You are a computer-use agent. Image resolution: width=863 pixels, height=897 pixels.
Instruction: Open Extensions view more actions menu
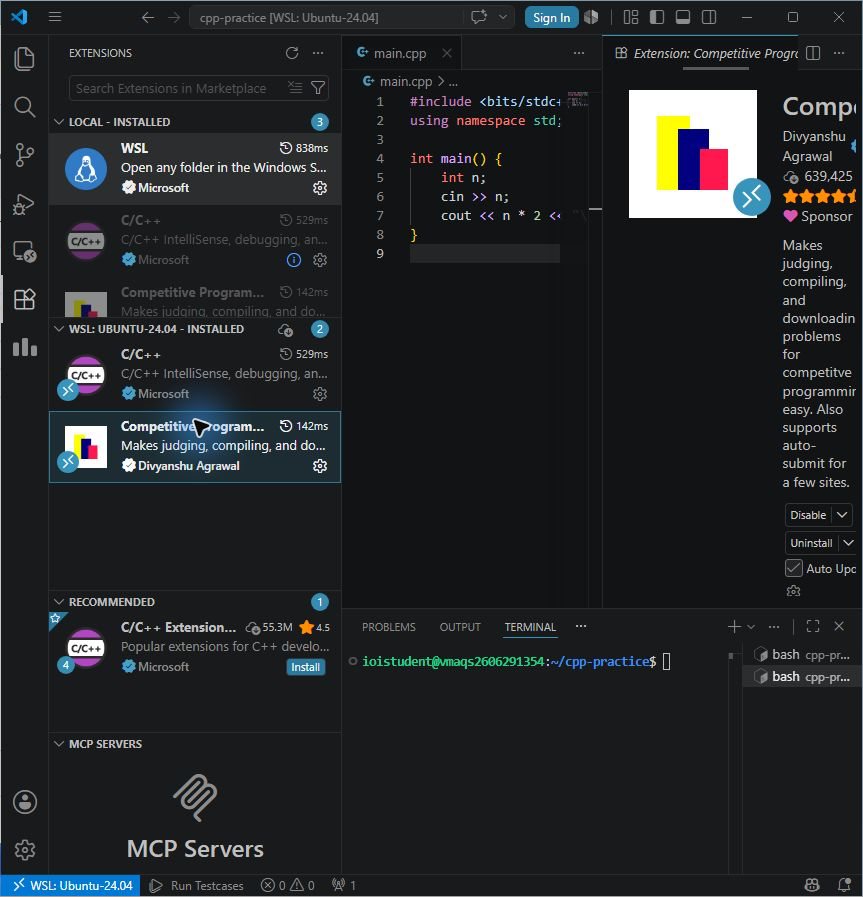(318, 53)
